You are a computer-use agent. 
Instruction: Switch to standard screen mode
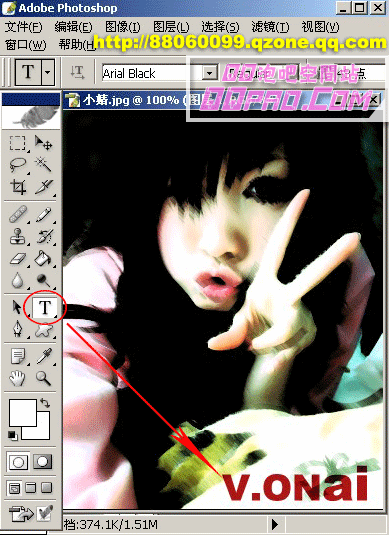click(15, 488)
